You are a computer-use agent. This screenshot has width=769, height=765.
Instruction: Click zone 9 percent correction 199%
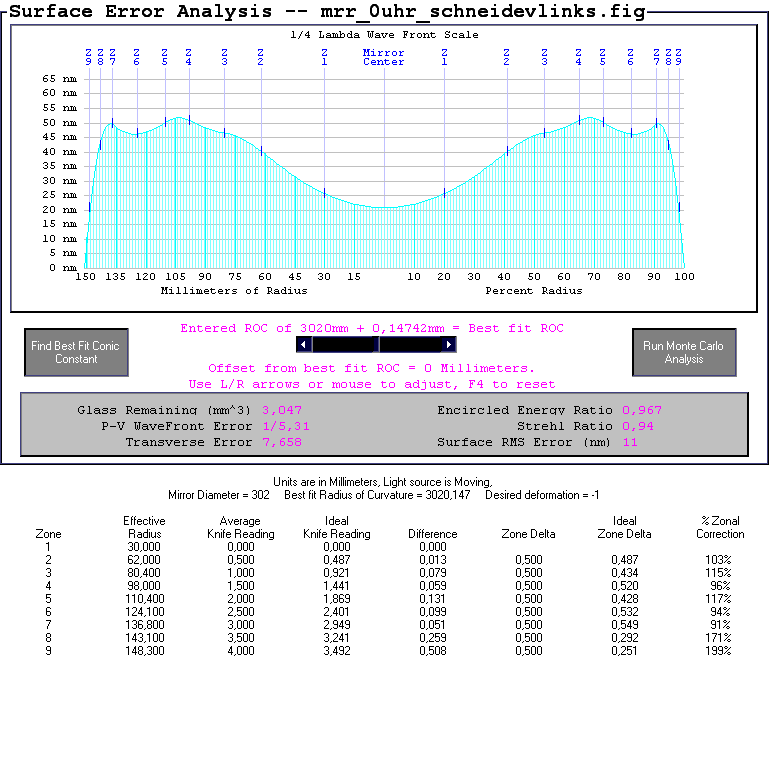pos(718,651)
